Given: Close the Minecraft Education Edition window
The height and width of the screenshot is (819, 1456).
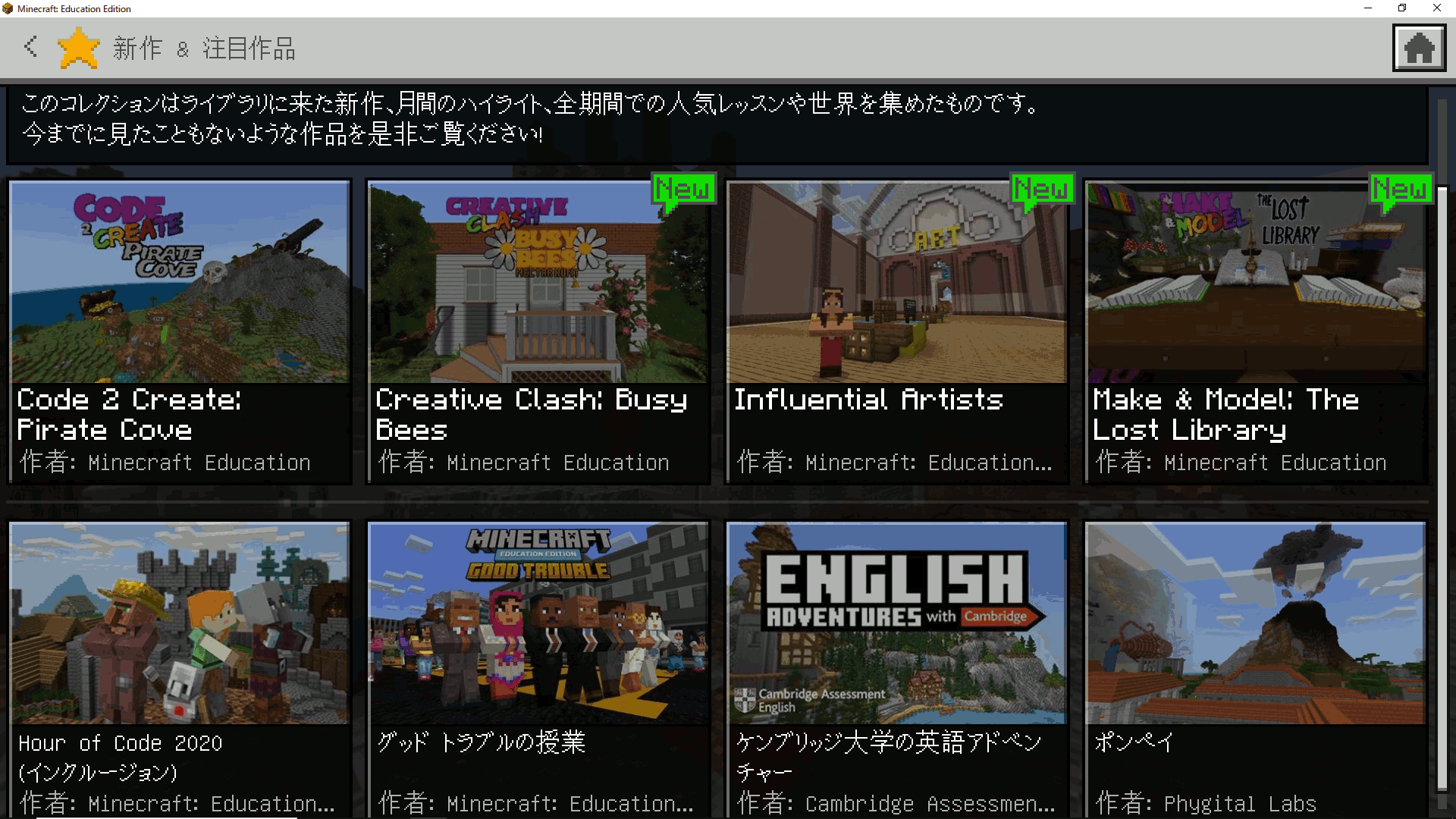Looking at the screenshot, I should coord(1437,8).
